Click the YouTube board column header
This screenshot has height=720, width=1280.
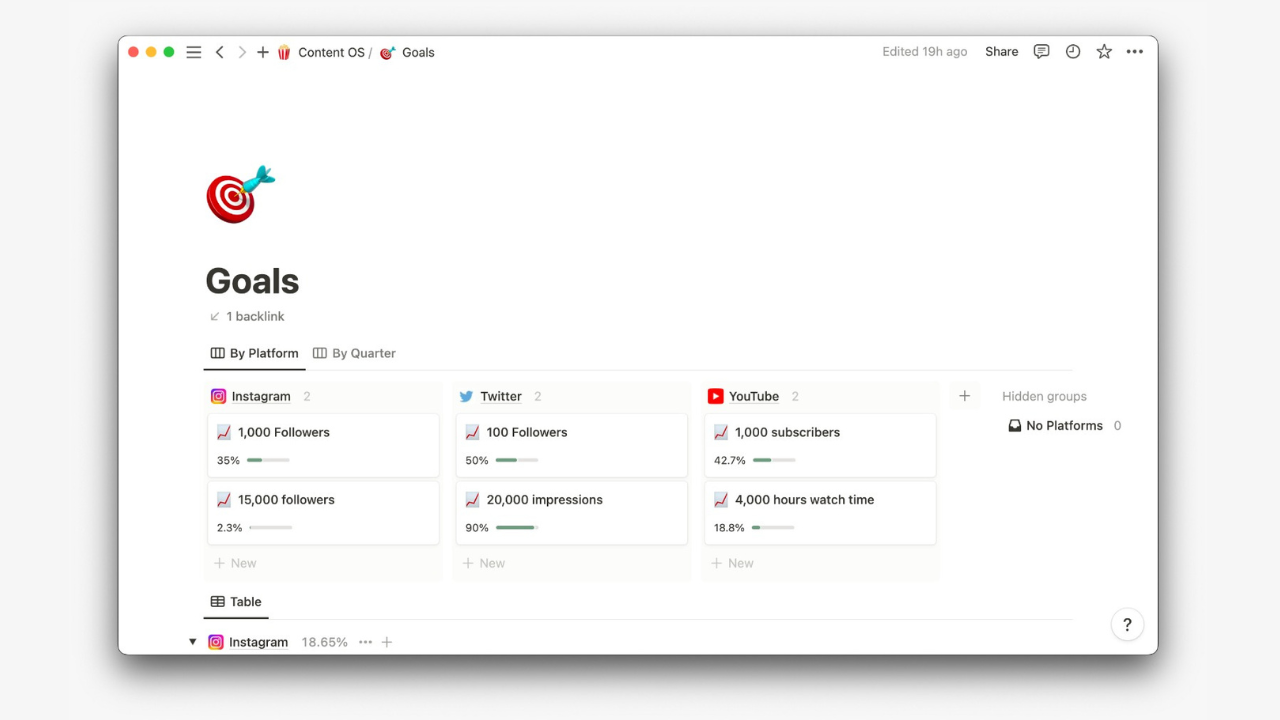754,396
